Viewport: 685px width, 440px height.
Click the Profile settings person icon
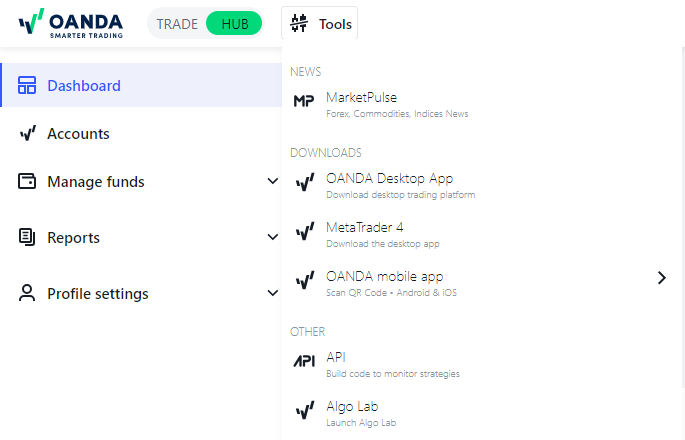coord(27,293)
